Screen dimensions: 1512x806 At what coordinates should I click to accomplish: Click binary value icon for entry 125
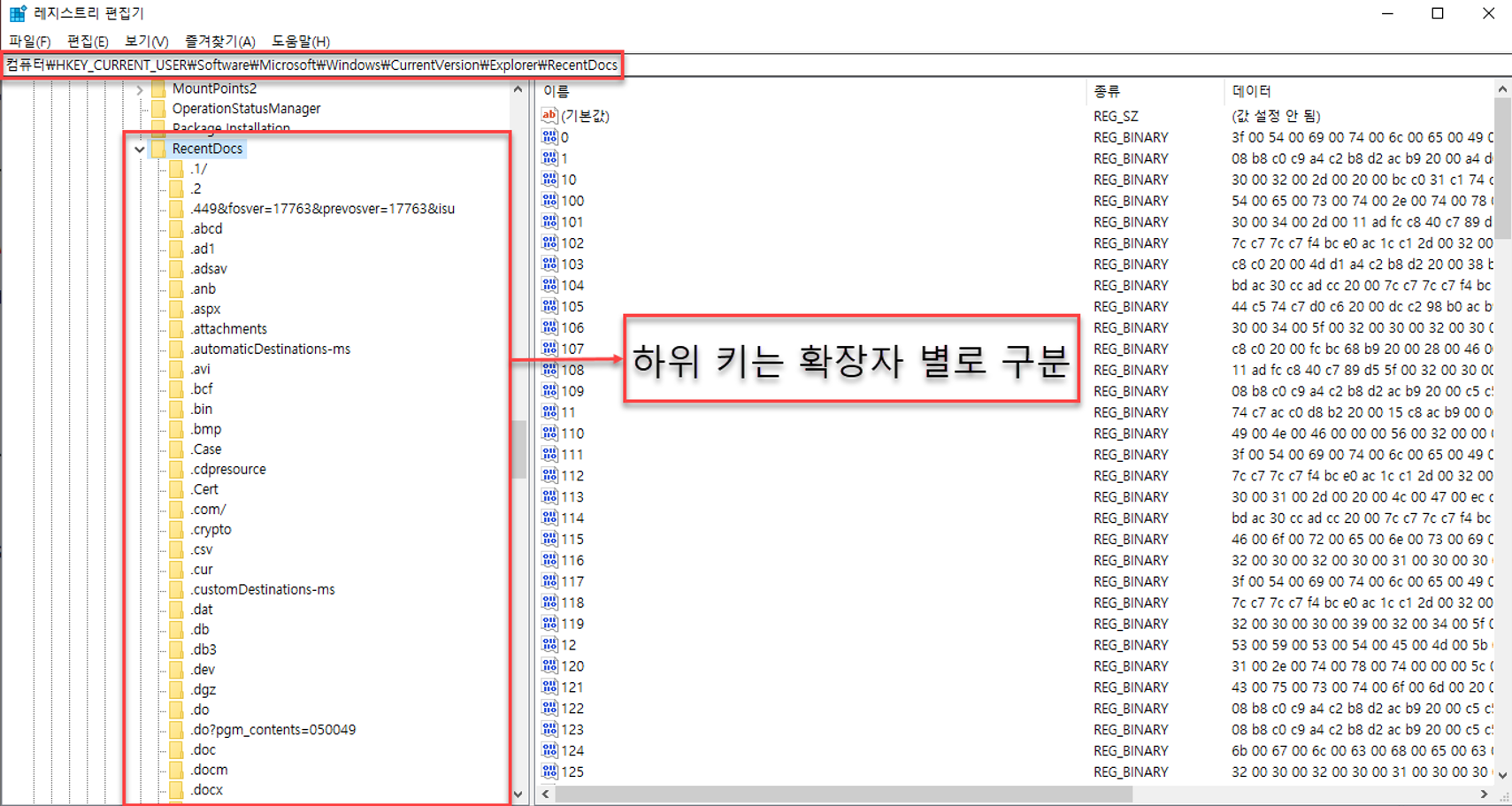pyautogui.click(x=549, y=771)
